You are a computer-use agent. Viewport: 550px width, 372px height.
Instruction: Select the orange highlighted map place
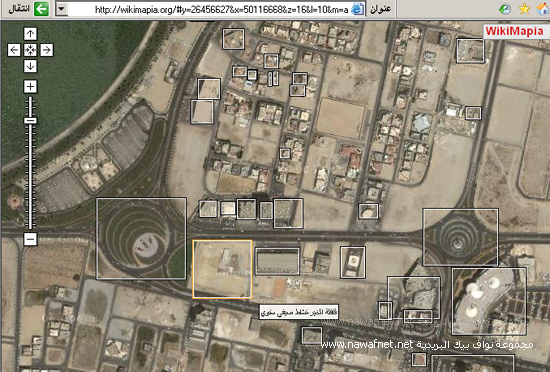click(x=222, y=269)
